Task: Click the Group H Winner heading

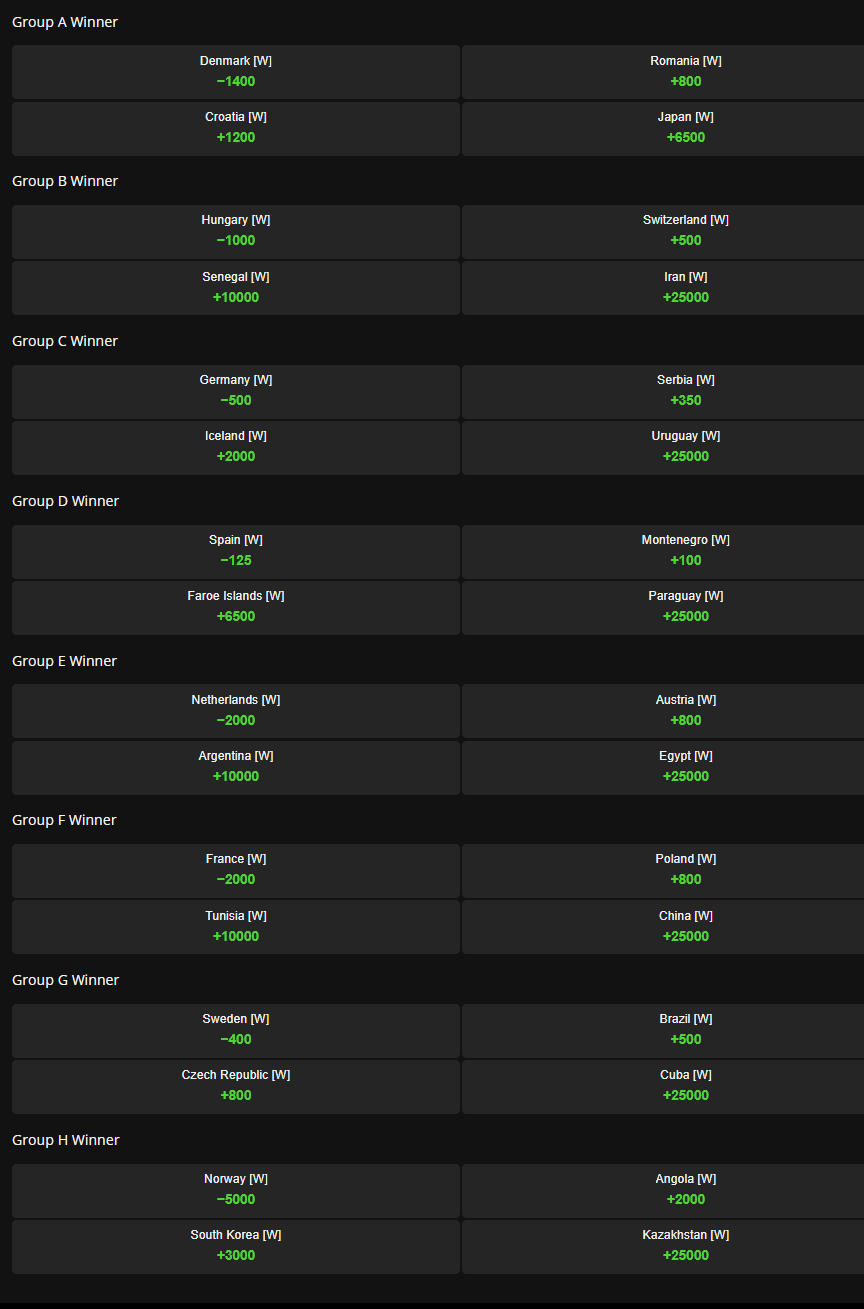Action: click(x=66, y=1140)
